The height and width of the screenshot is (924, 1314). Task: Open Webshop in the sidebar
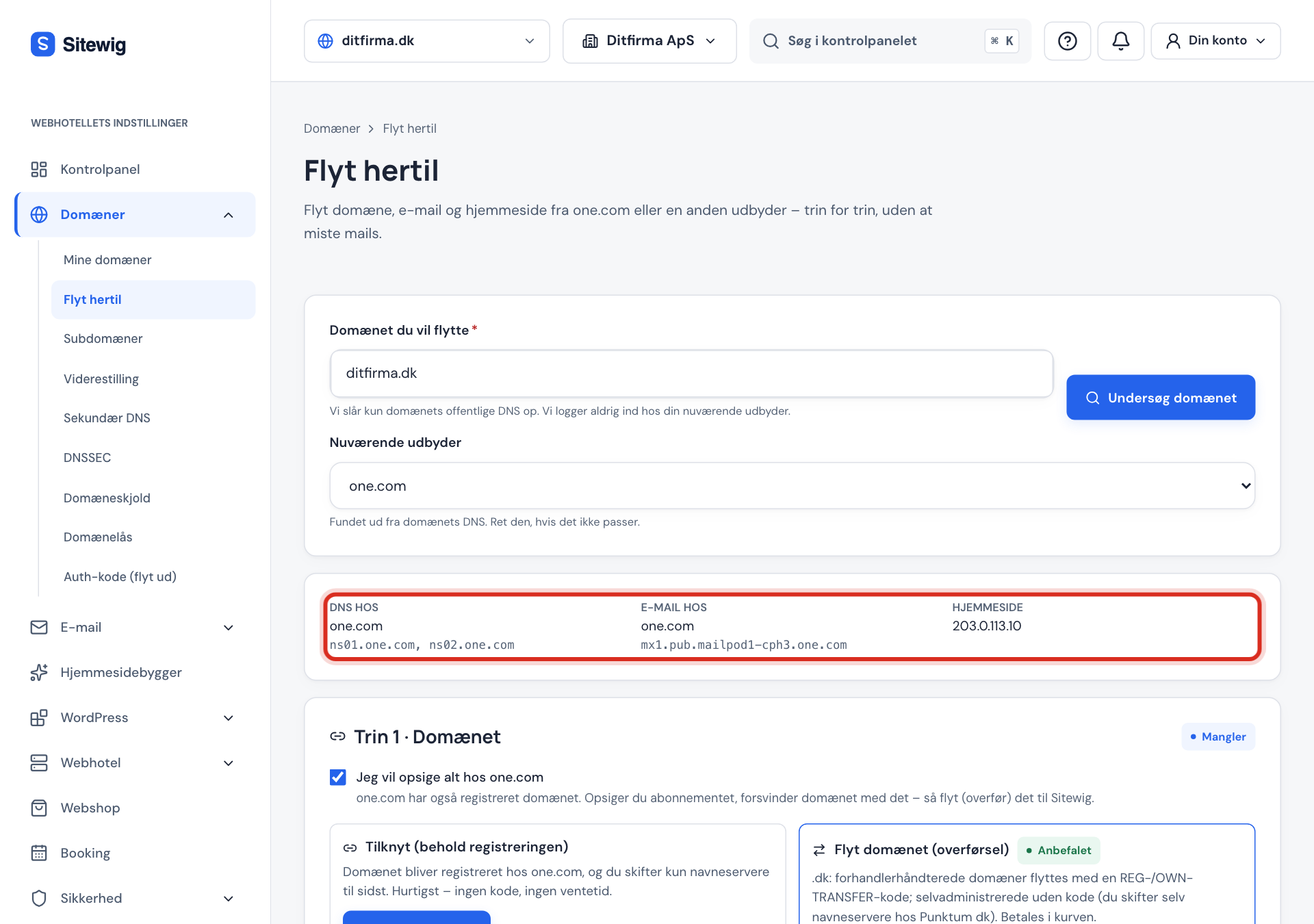(x=135, y=808)
